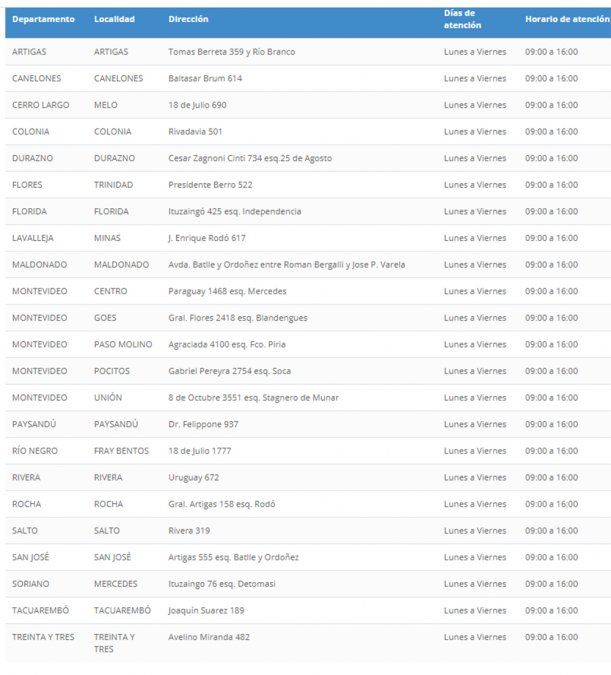Click the Dirección column header

click(189, 19)
